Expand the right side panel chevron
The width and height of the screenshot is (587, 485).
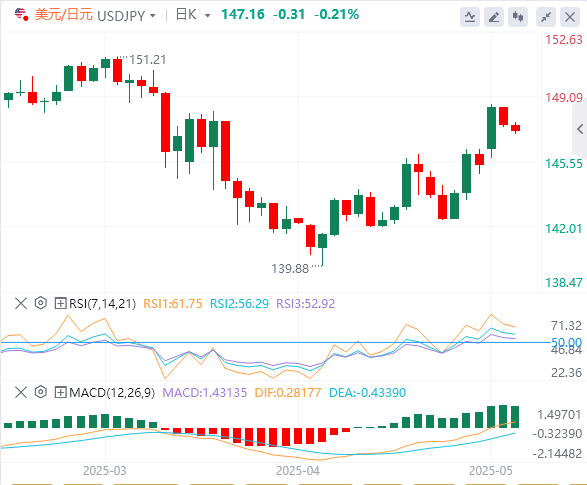point(580,129)
